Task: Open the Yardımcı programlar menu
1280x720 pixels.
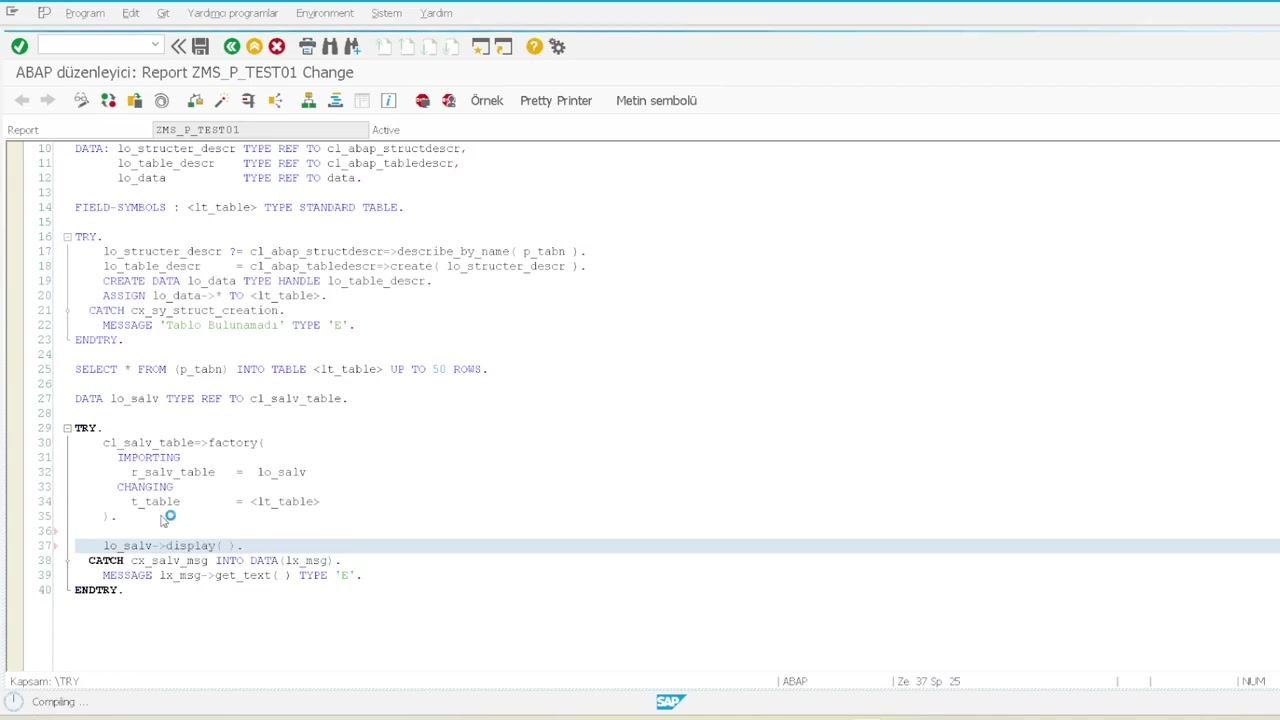Action: click(233, 13)
